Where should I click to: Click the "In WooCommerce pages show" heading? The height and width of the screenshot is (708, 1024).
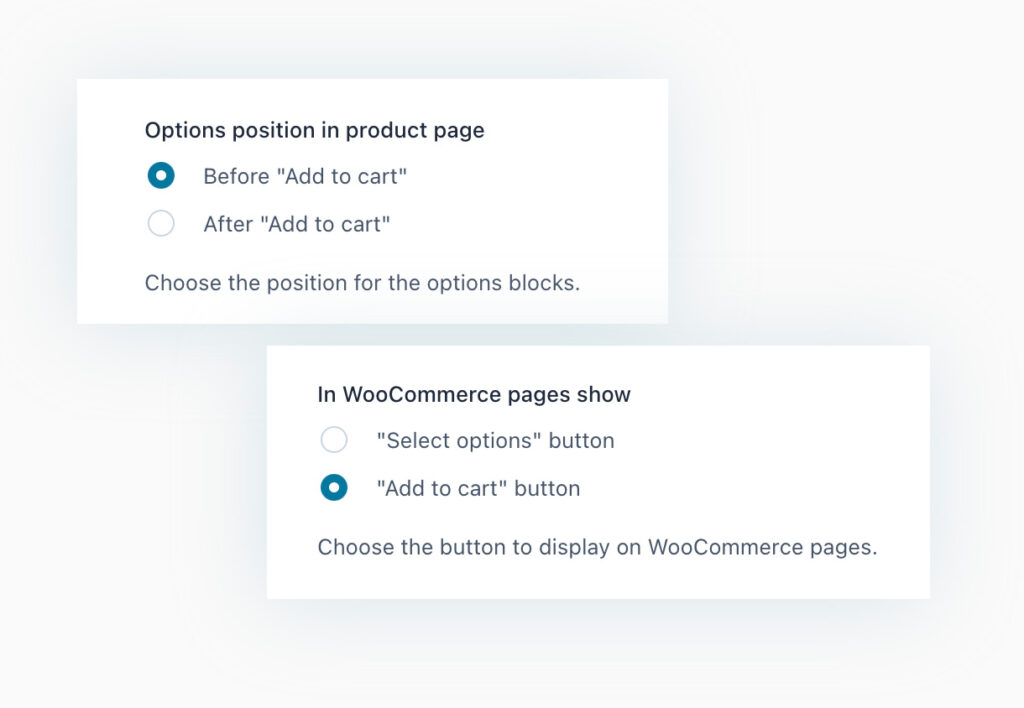pyautogui.click(x=474, y=394)
